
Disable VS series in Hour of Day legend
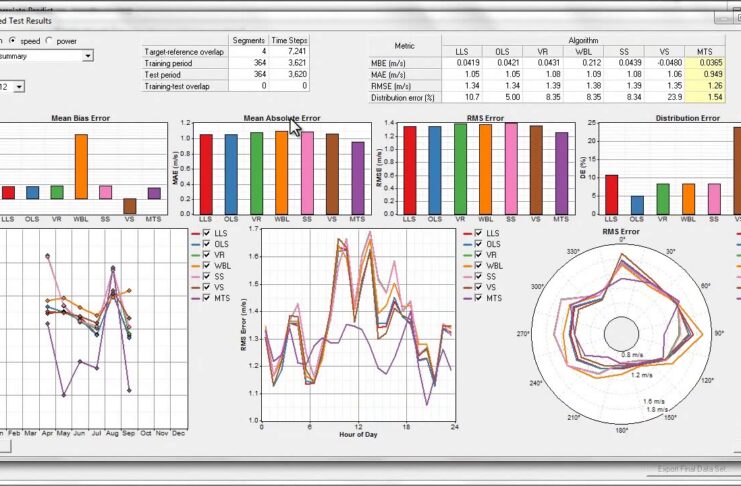[x=480, y=287]
